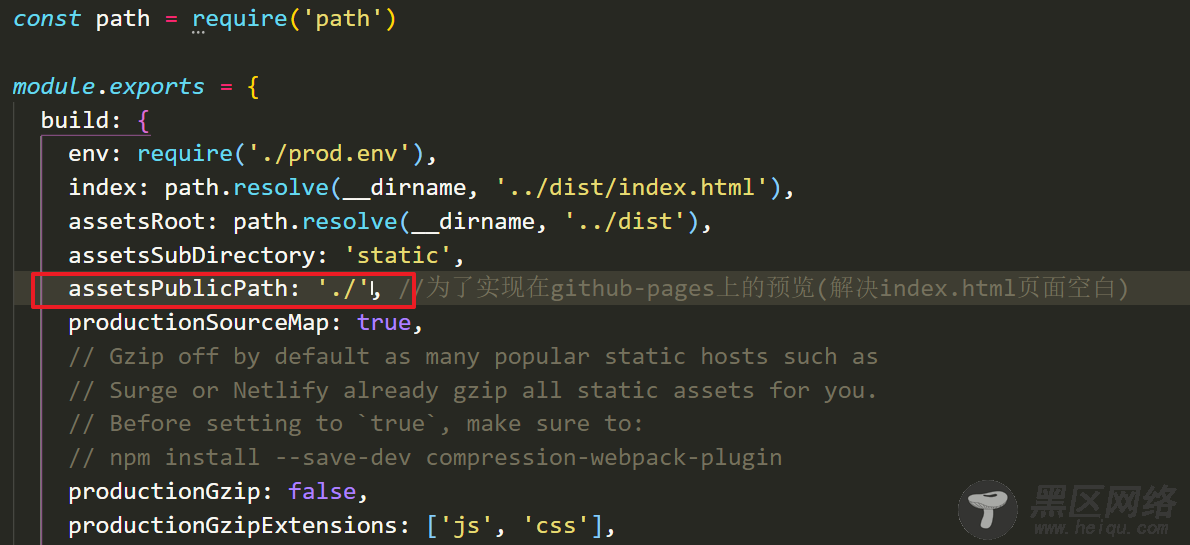This screenshot has height=545, width=1190.
Task: Click "__dirname" on the index line
Action: (x=405, y=187)
